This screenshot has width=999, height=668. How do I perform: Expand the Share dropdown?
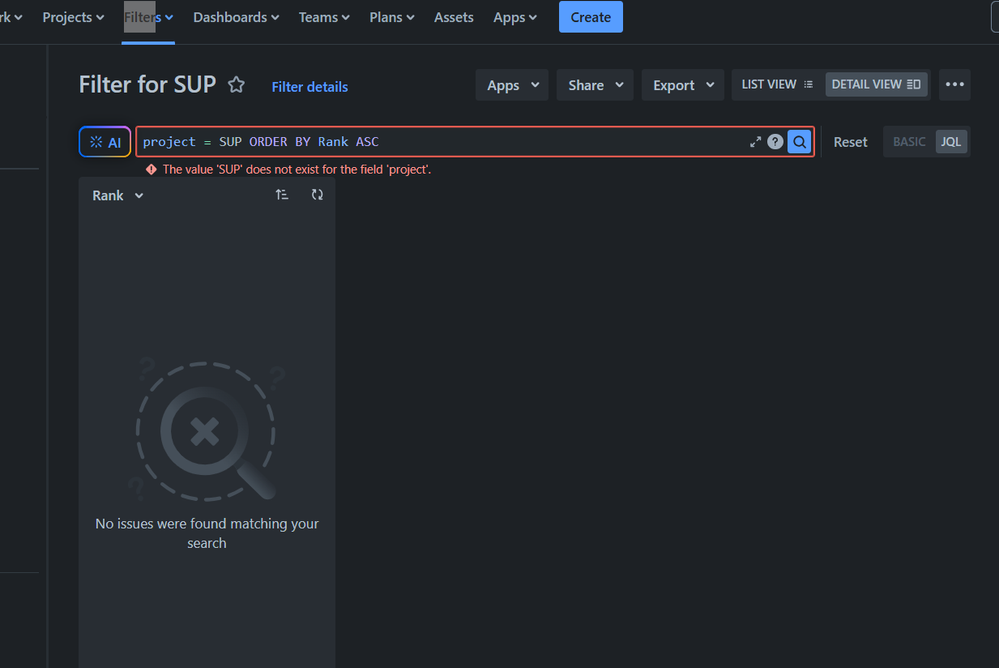click(x=595, y=85)
